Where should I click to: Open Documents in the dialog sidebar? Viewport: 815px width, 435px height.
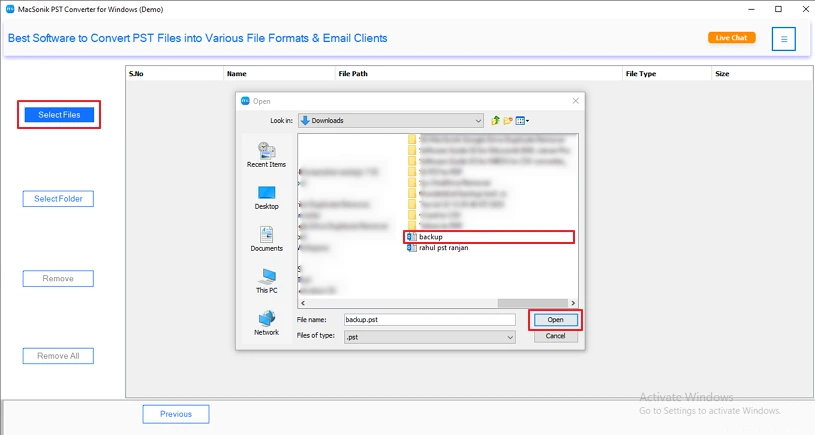coord(266,239)
